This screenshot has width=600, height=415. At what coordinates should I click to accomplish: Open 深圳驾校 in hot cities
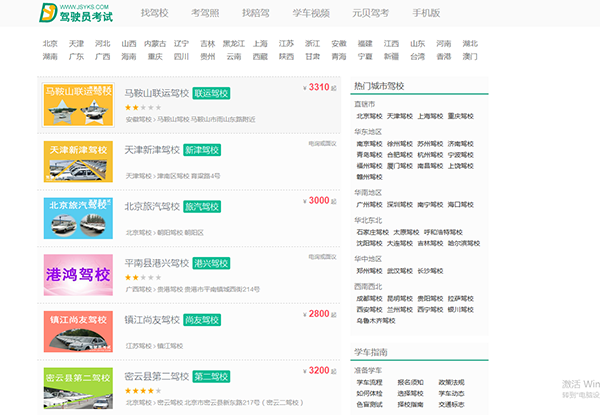400,205
